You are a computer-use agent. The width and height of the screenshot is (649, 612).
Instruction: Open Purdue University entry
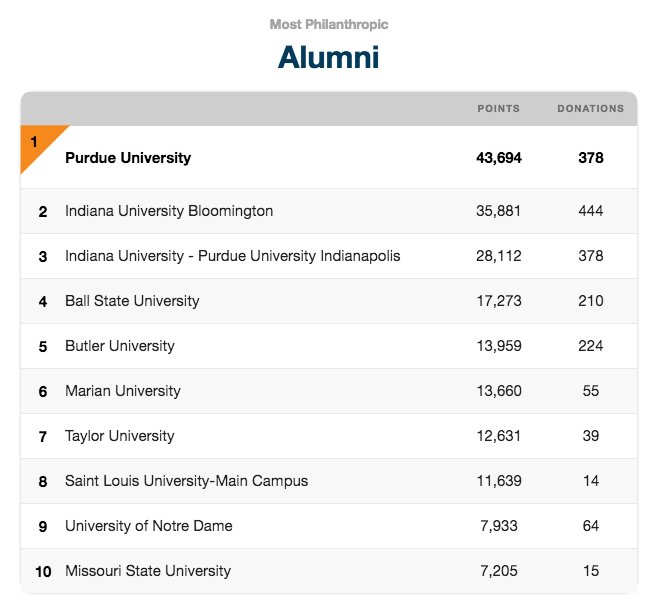(x=128, y=158)
